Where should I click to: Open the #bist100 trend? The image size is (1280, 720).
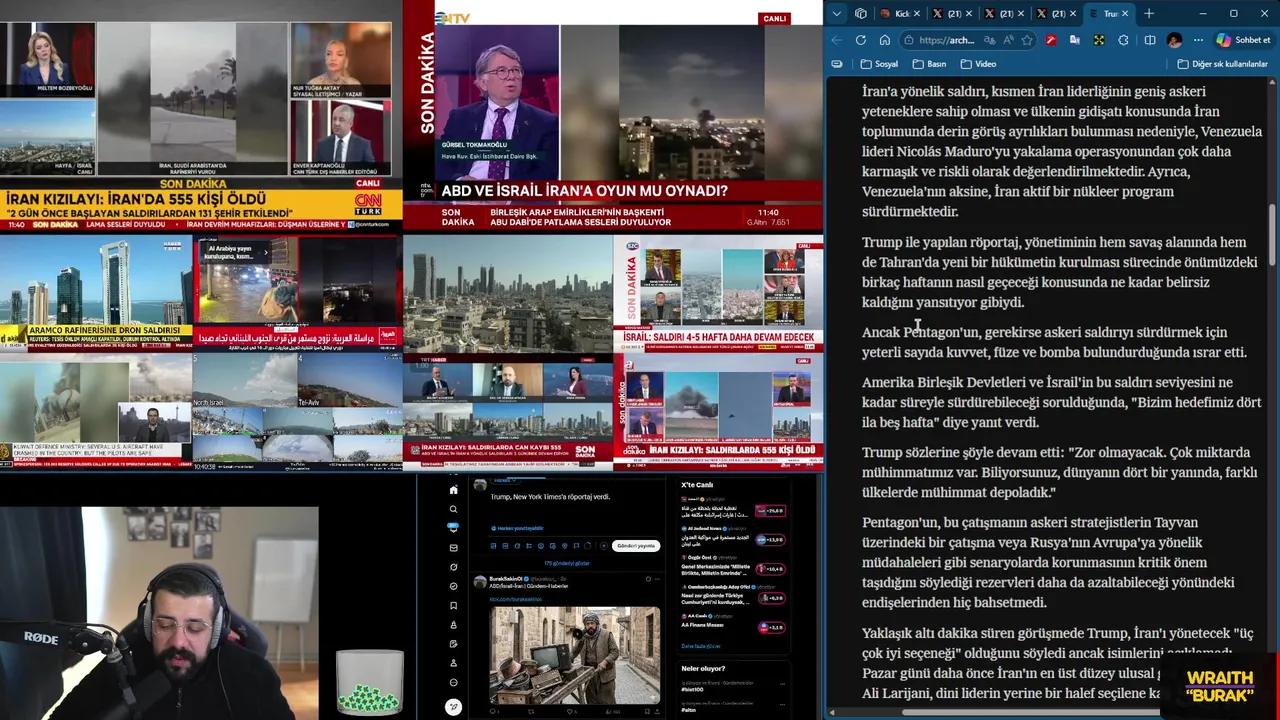point(692,690)
